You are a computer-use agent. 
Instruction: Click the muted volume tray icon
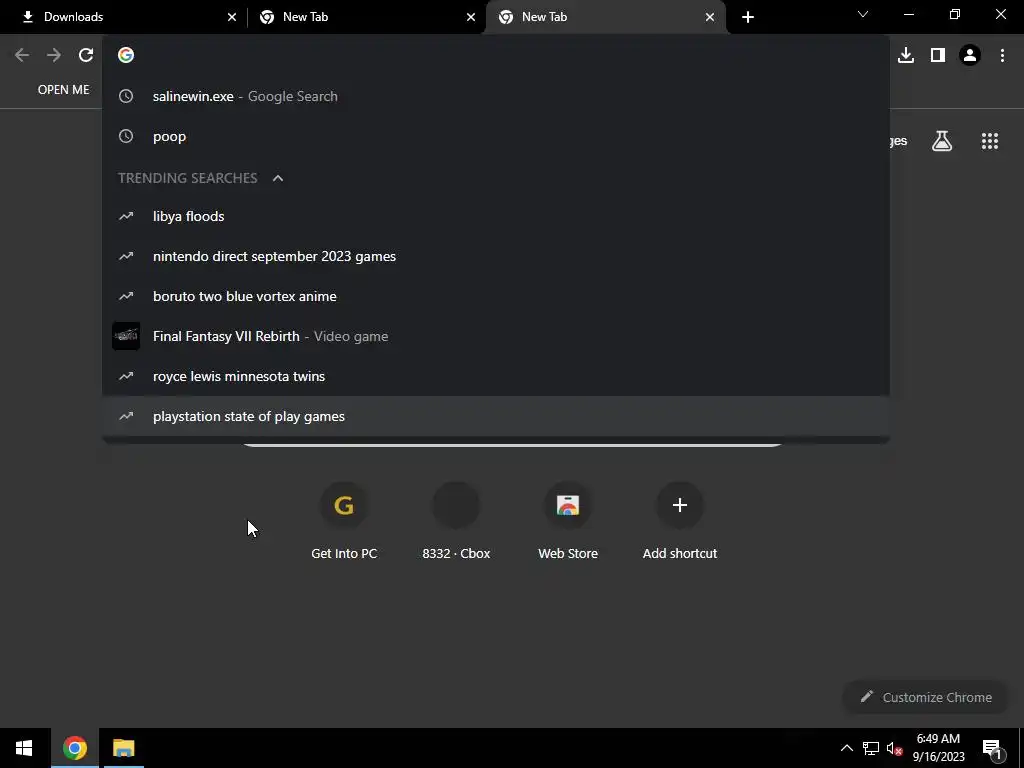895,748
